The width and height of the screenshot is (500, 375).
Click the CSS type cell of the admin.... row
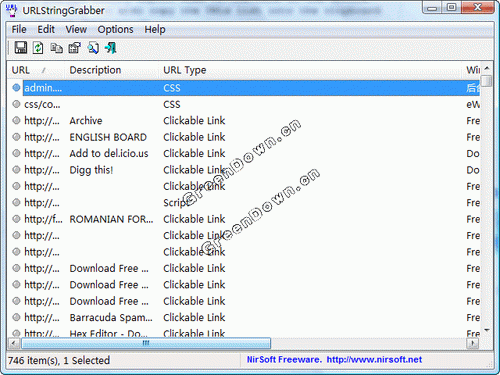172,88
